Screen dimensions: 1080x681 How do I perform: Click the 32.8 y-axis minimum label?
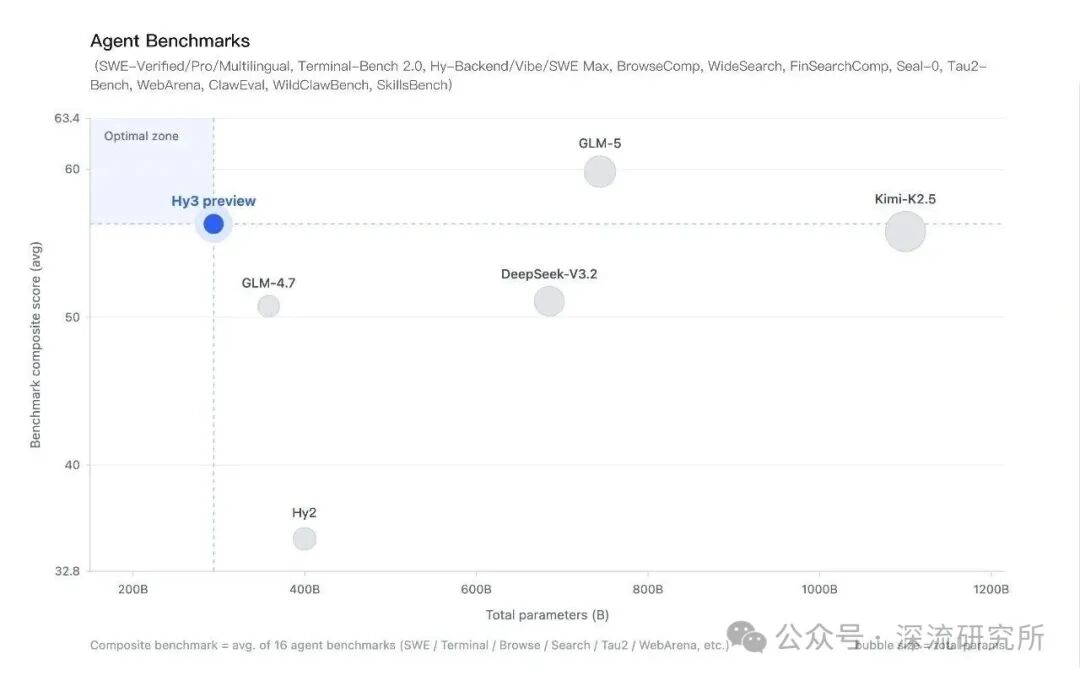point(66,572)
